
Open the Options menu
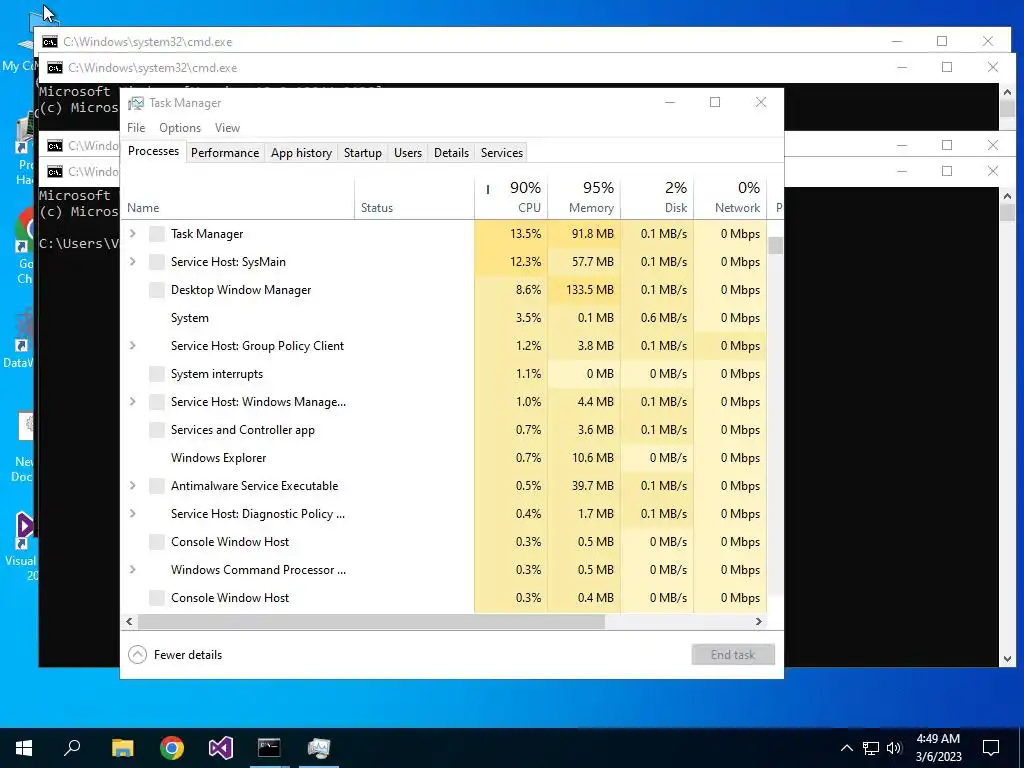coord(180,128)
